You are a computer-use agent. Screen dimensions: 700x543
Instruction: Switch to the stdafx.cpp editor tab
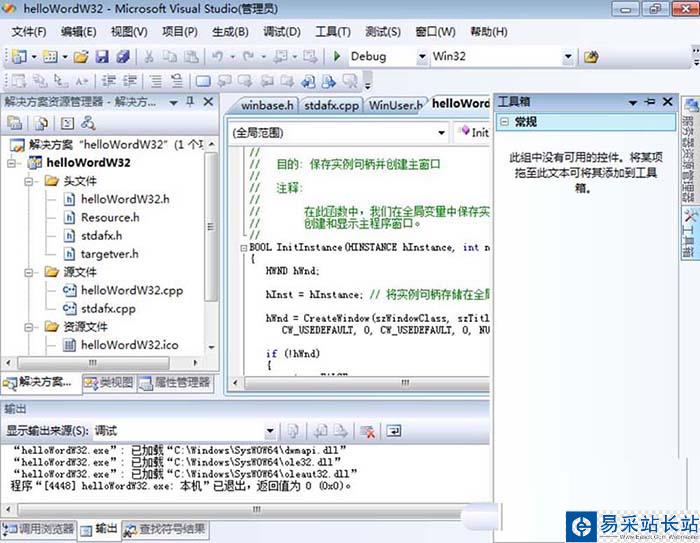[x=331, y=105]
